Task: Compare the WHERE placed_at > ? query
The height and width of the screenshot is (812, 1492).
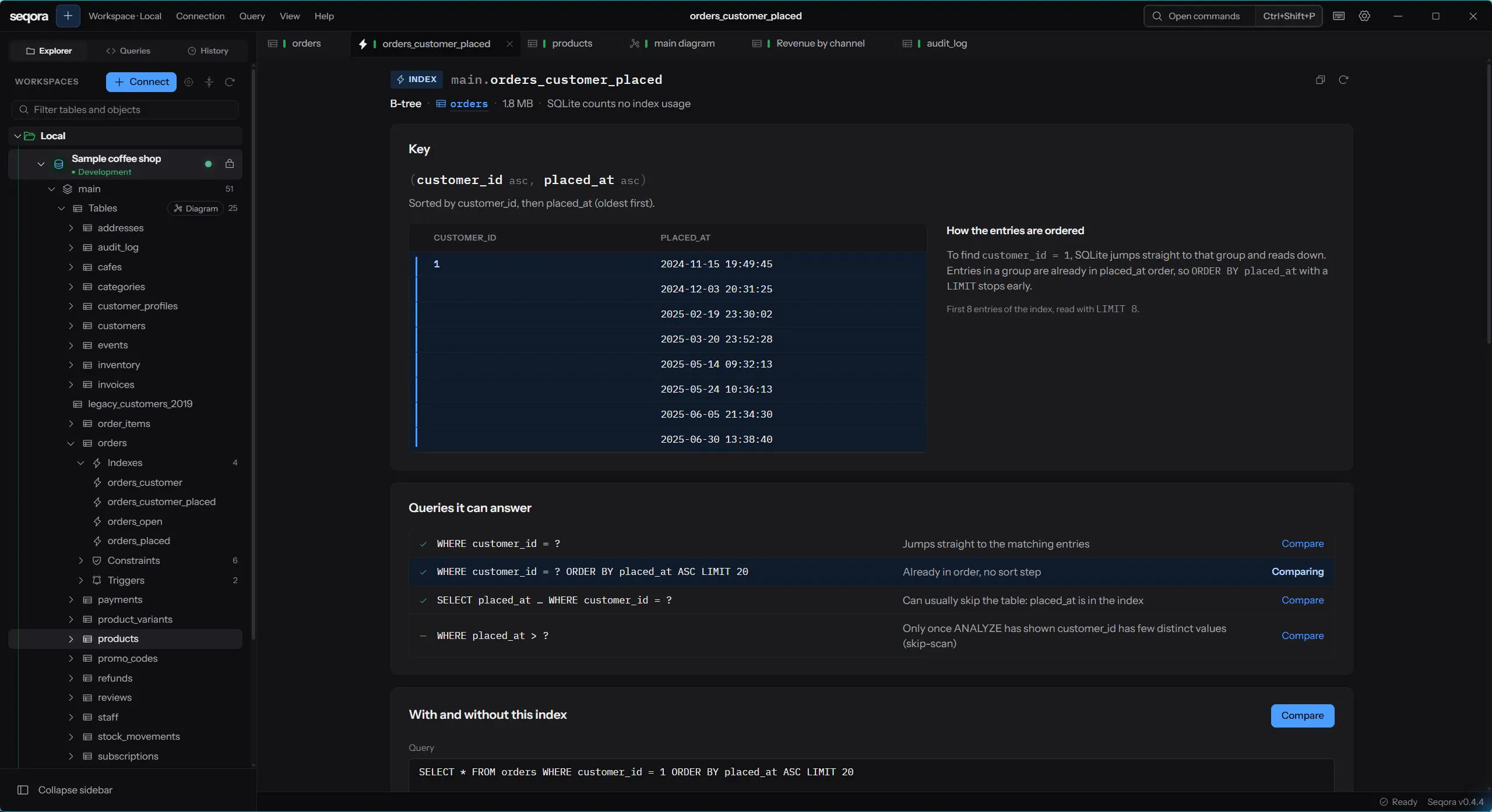Action: click(x=1302, y=636)
